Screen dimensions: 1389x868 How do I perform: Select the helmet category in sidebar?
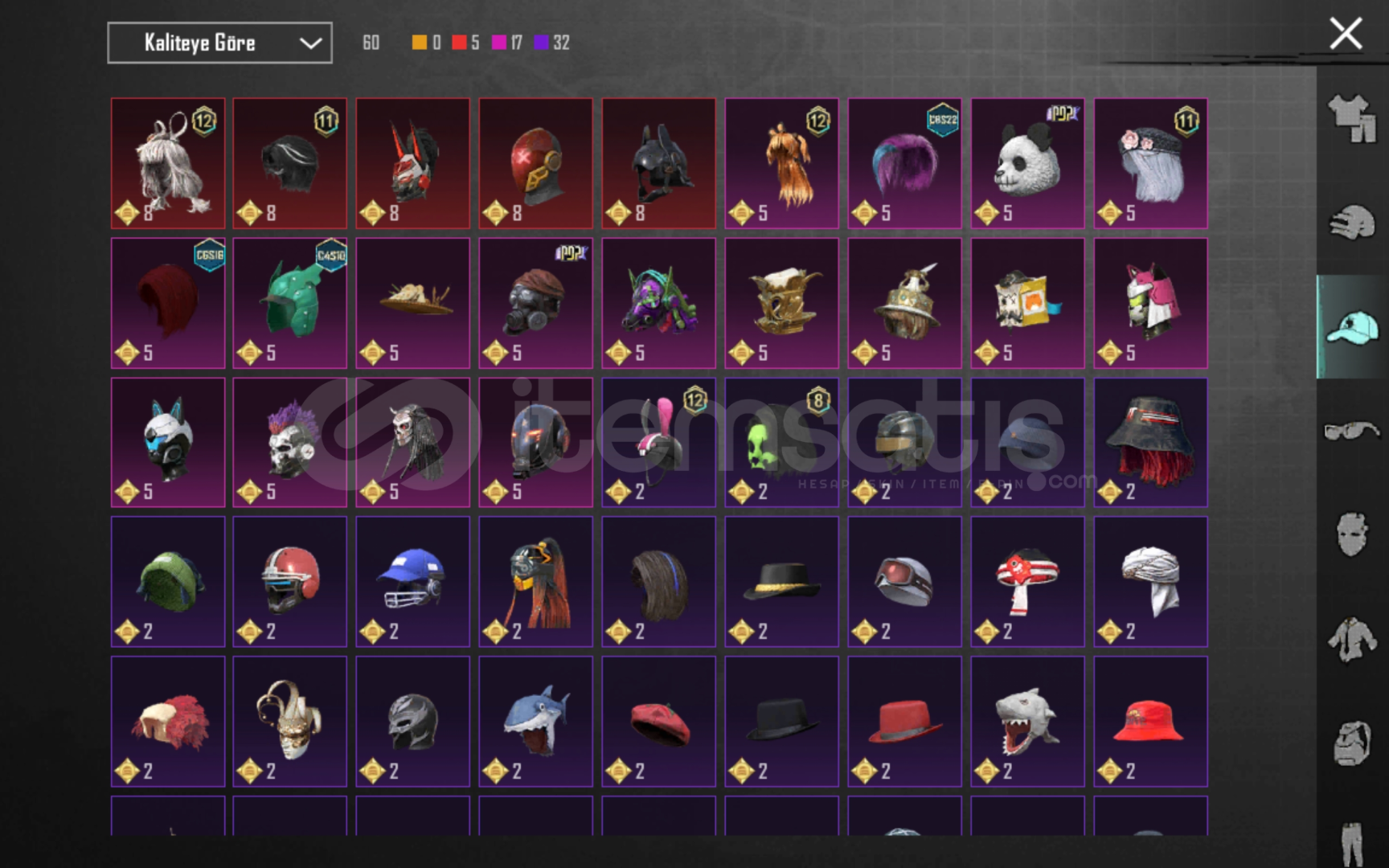(x=1352, y=222)
